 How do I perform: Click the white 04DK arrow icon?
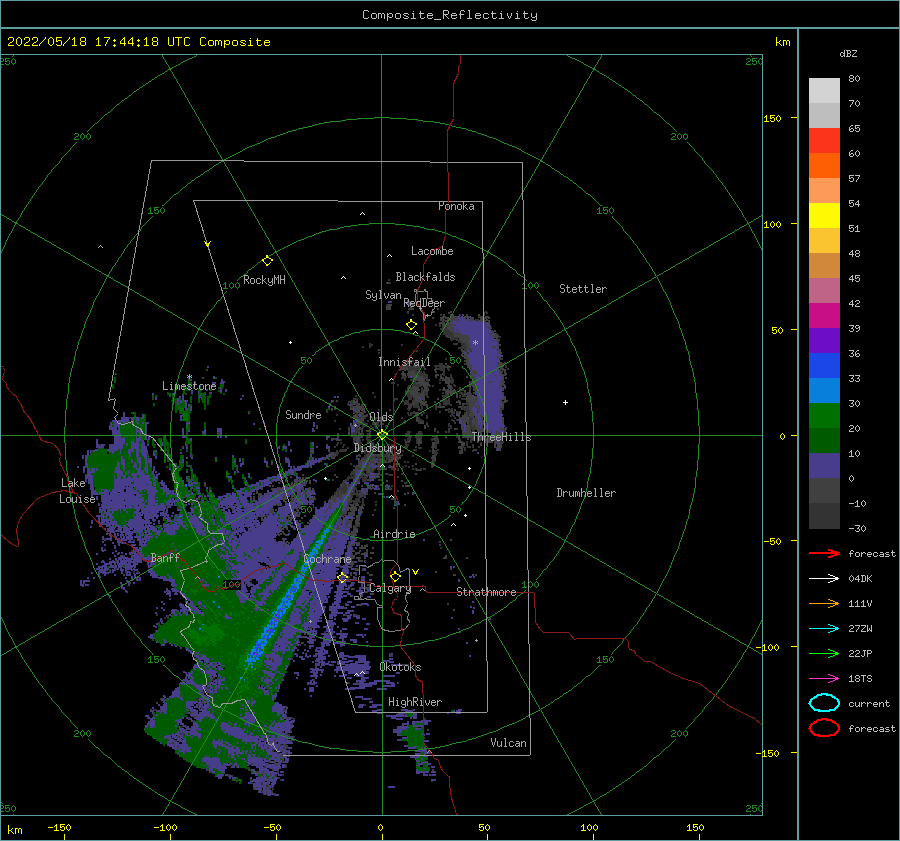(x=824, y=578)
